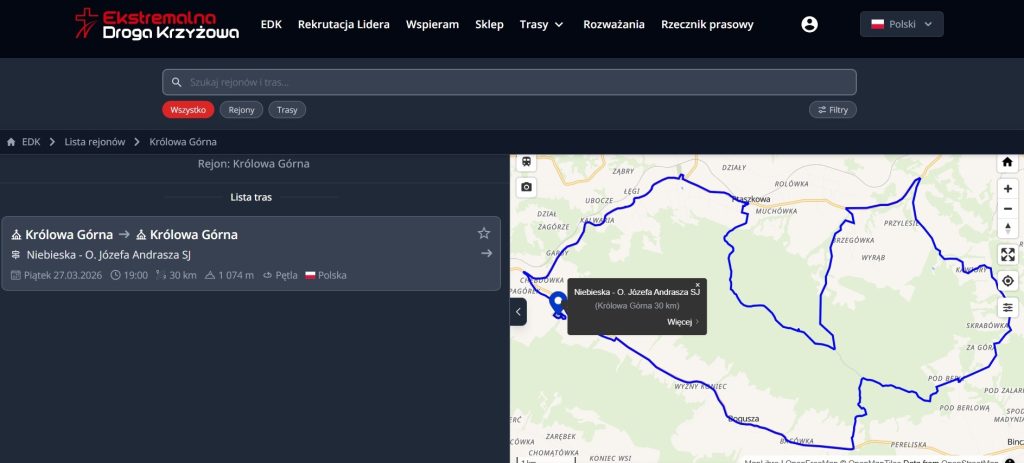
Task: Toggle public transport layer icon
Action: pyautogui.click(x=527, y=162)
